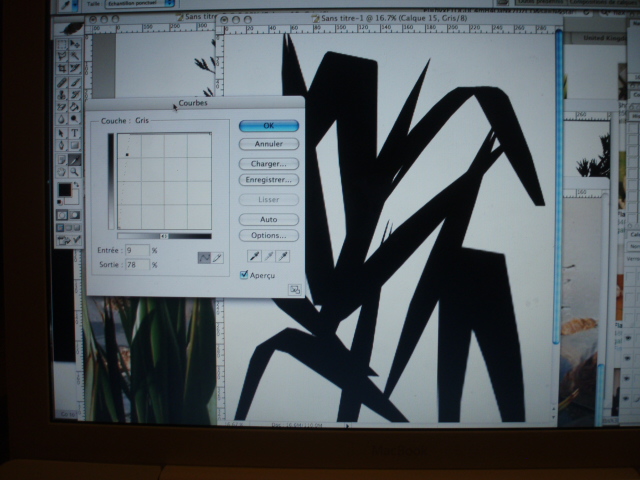This screenshot has width=640, height=480.
Task: Select the Move tool
Action: pyautogui.click(x=75, y=44)
